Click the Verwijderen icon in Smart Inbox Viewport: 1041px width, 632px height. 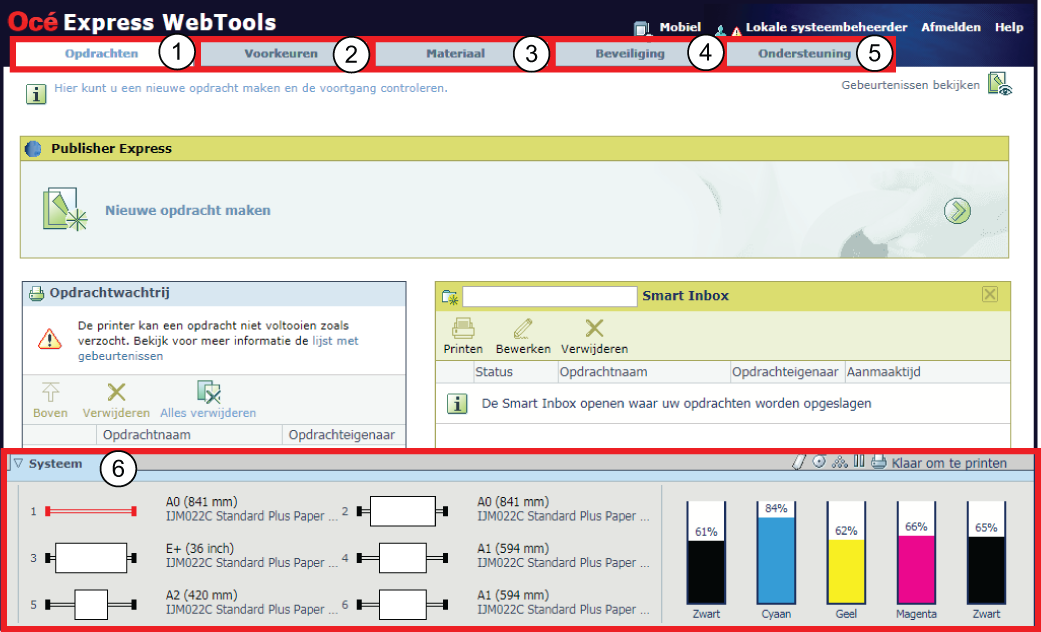click(x=594, y=329)
